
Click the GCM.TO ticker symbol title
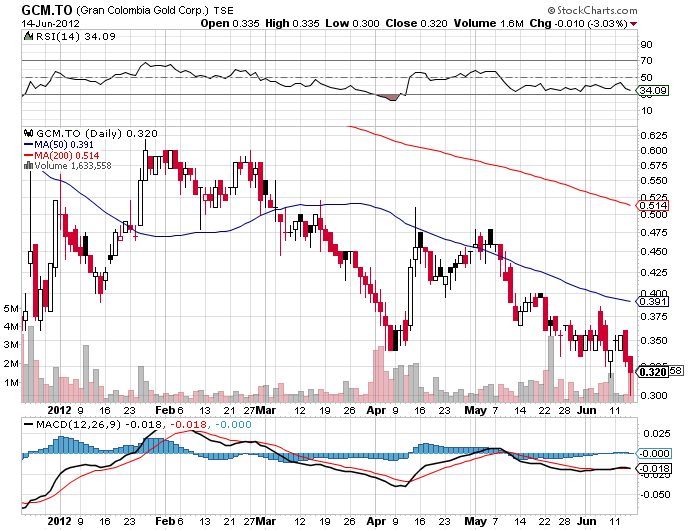coord(47,10)
